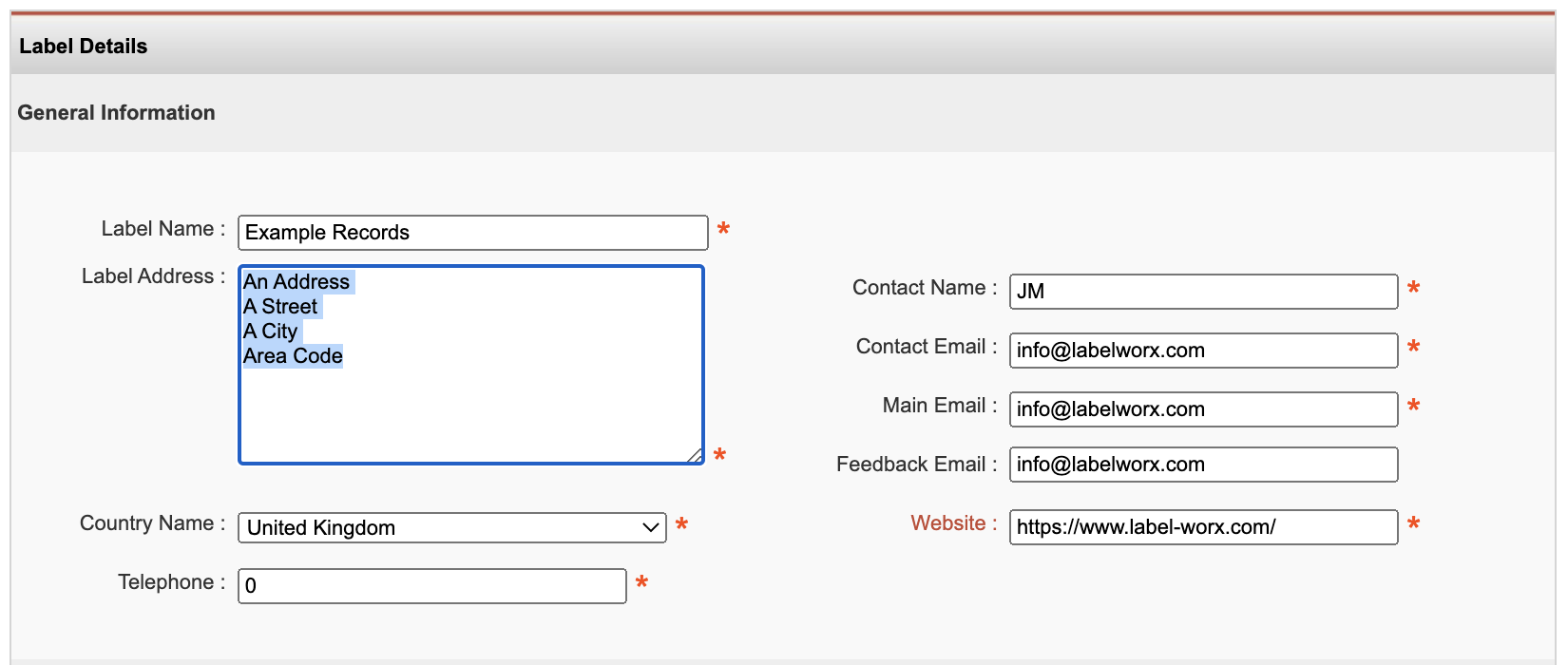Click the asterisk next to Contact Name

pyautogui.click(x=1413, y=289)
